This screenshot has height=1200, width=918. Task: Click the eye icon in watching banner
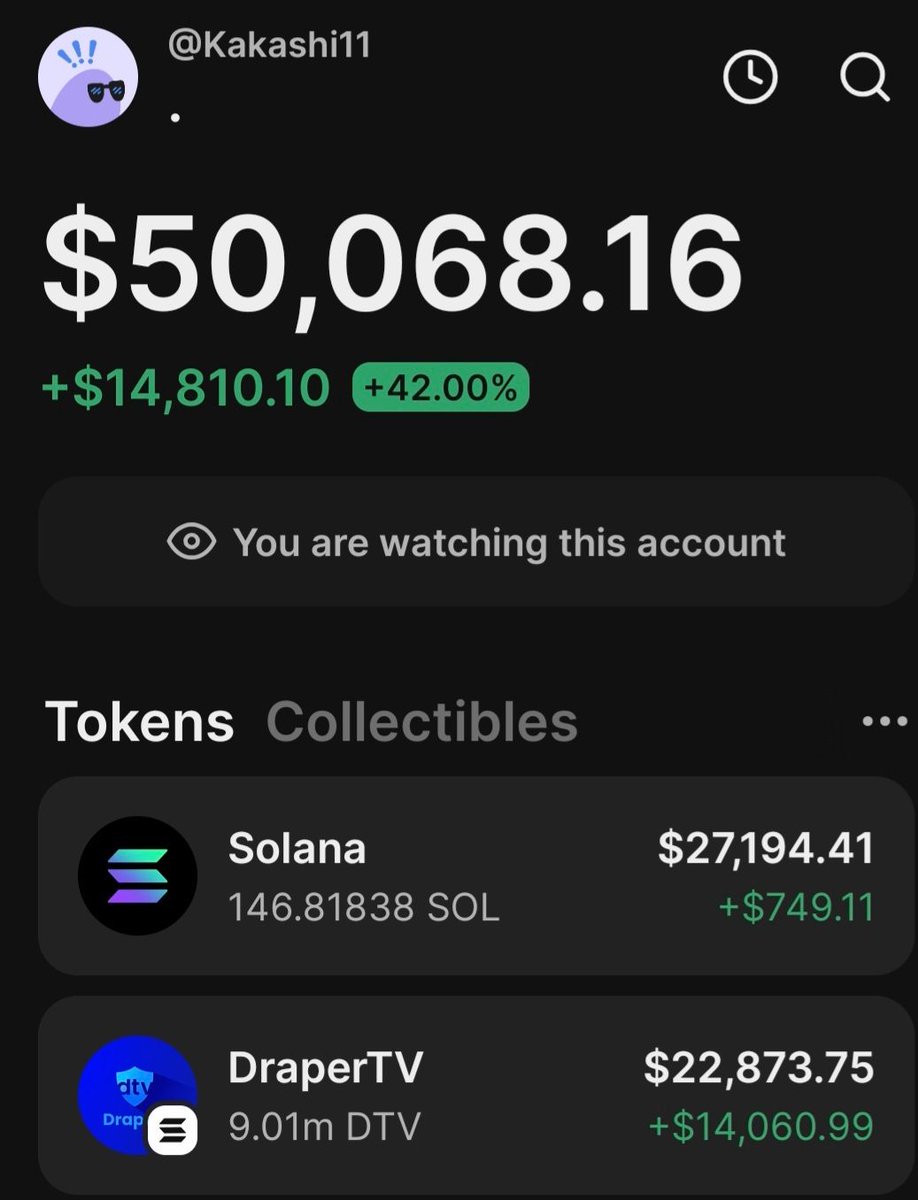(x=192, y=542)
